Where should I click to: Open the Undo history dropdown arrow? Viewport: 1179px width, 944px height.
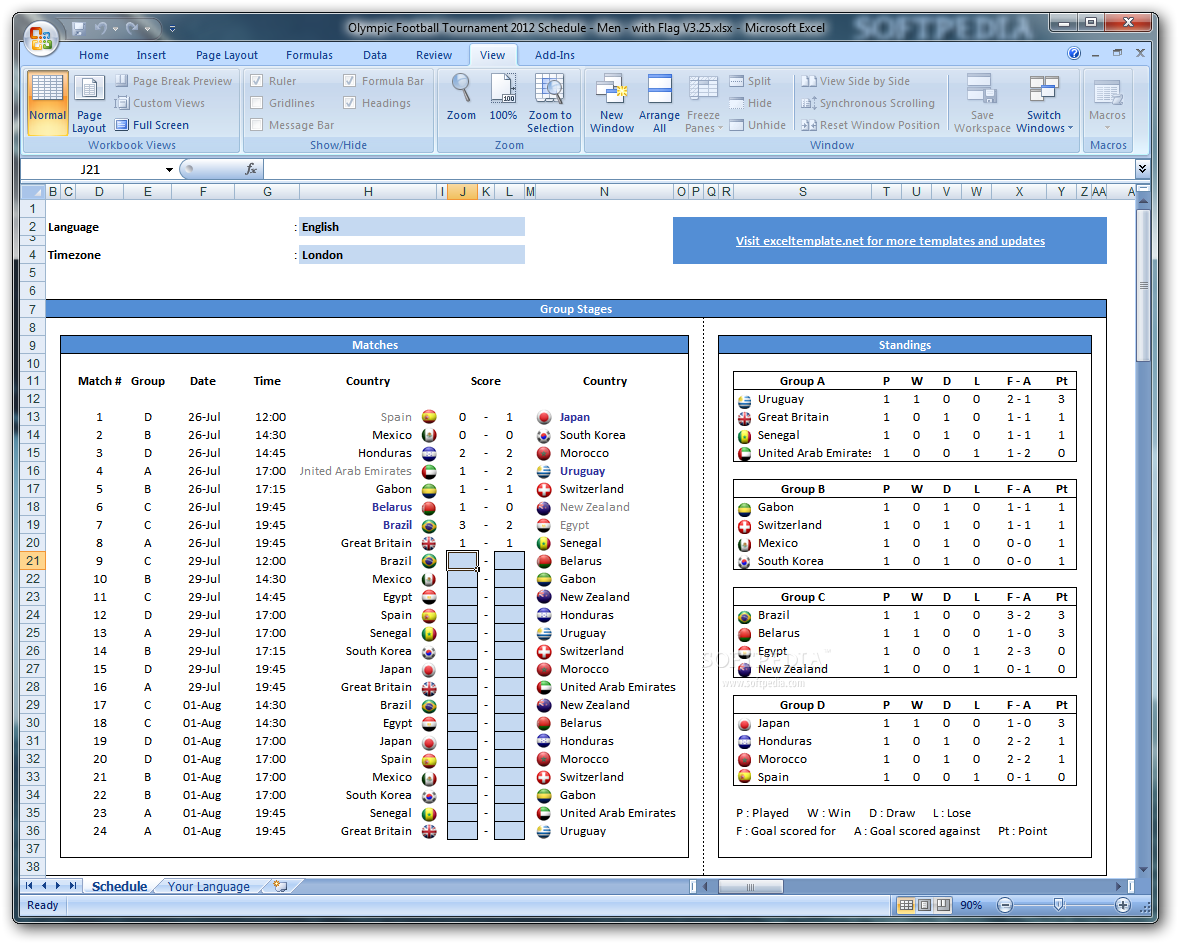point(115,29)
